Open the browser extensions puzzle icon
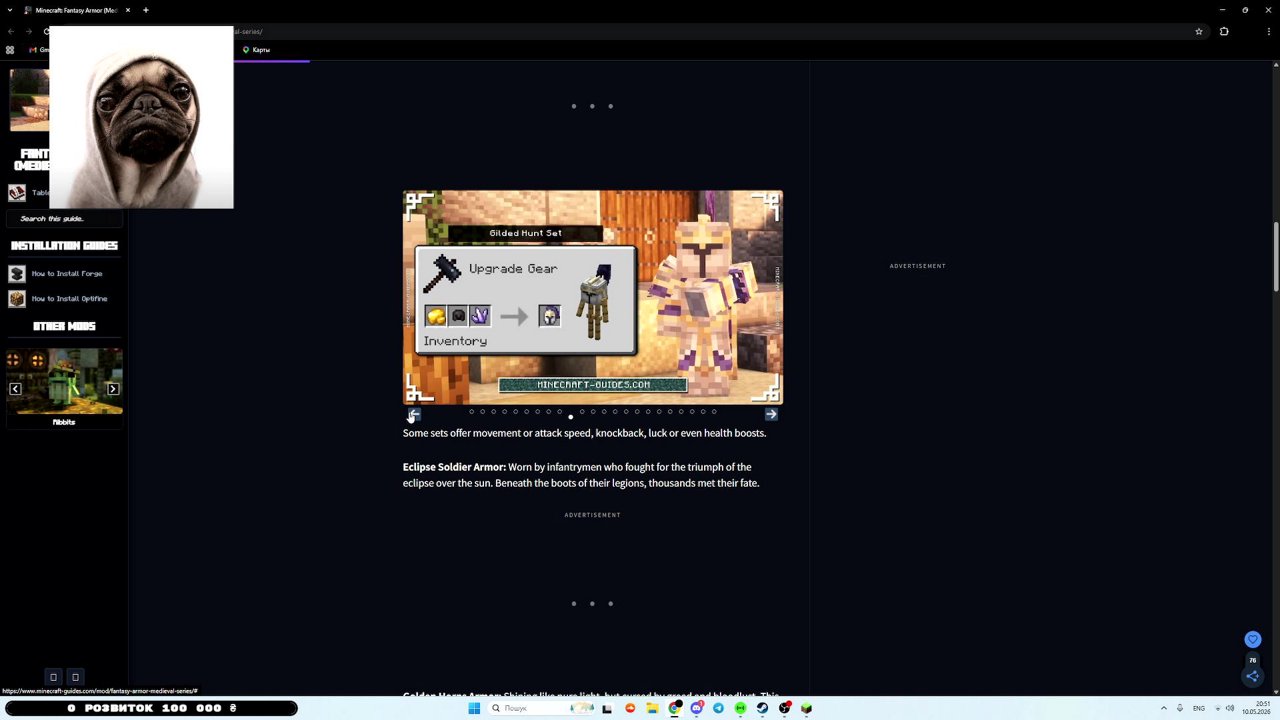 point(1224,31)
